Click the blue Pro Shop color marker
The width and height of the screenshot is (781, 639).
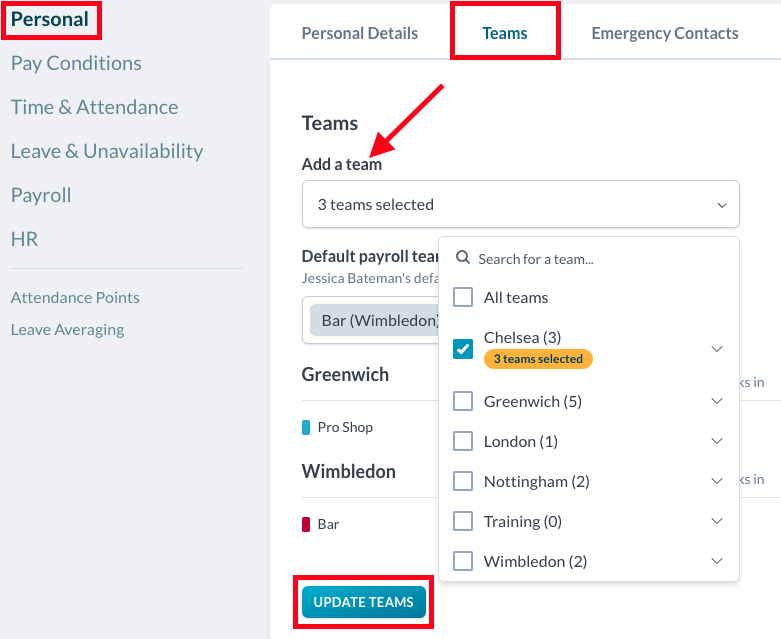pos(306,427)
